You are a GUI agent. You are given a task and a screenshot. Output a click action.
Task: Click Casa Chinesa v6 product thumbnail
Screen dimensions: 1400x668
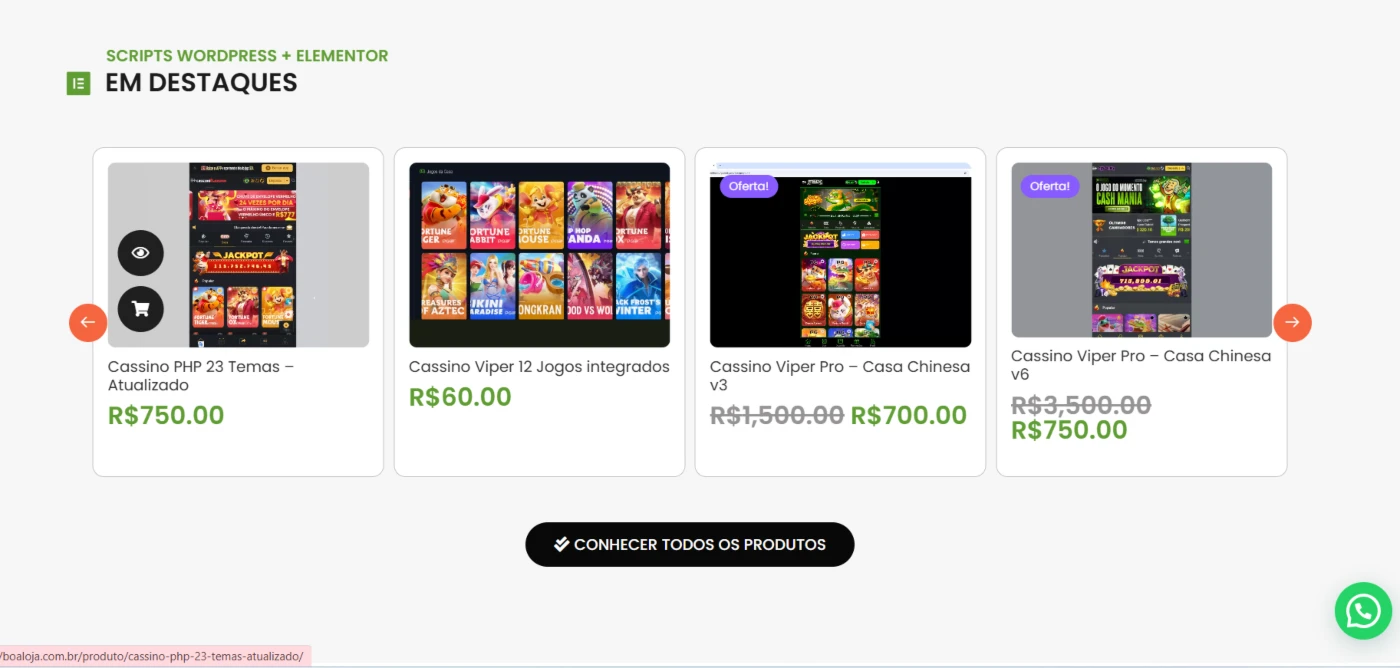pos(1141,250)
